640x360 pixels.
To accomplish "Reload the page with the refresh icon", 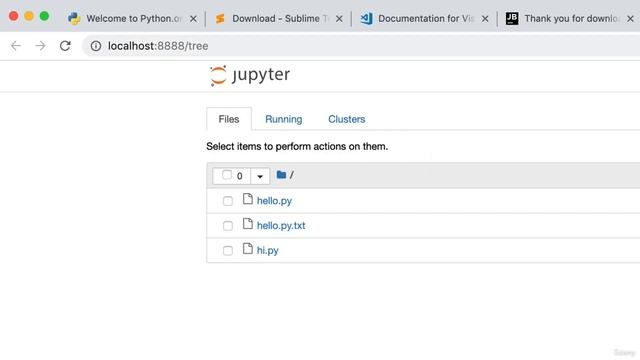I will pyautogui.click(x=65, y=46).
